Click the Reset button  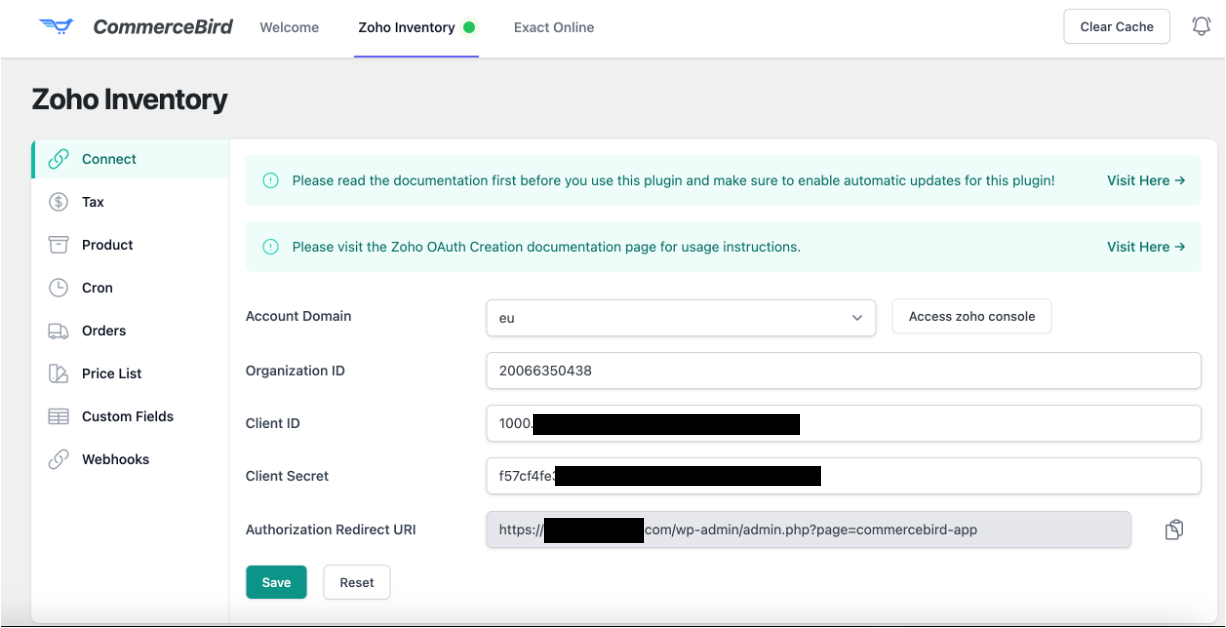click(357, 583)
